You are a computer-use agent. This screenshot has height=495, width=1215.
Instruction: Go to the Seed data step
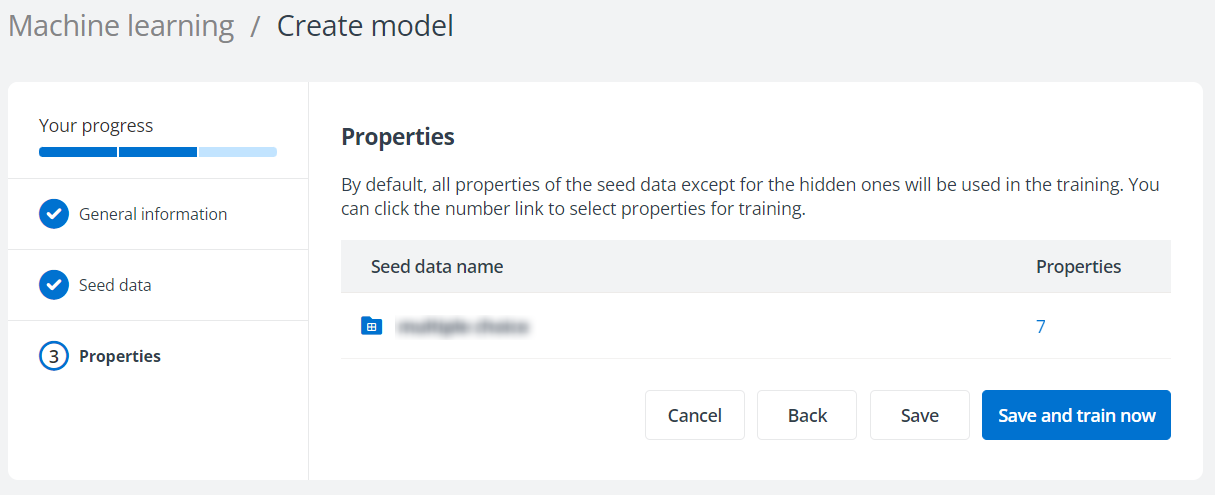click(x=115, y=285)
